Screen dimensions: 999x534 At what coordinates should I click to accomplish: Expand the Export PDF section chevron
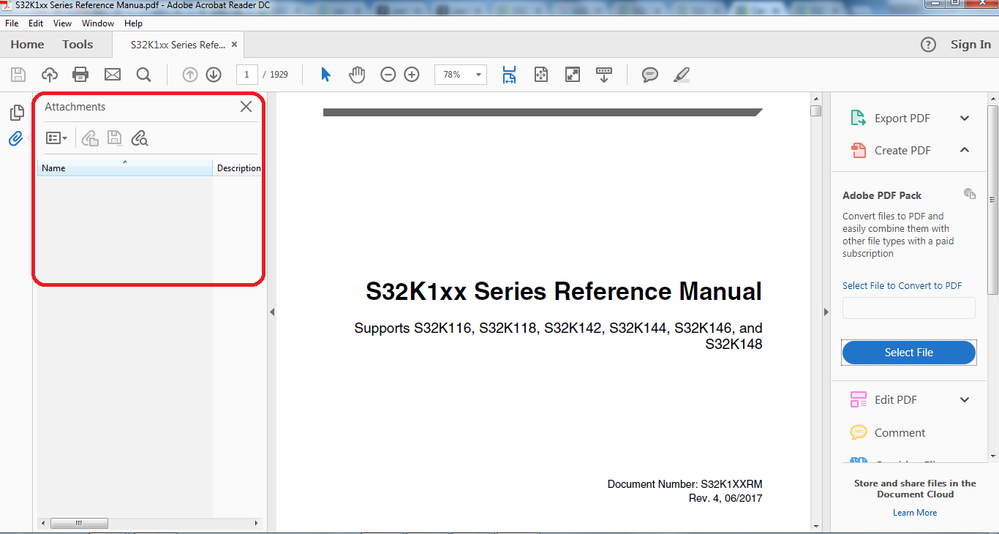[965, 118]
